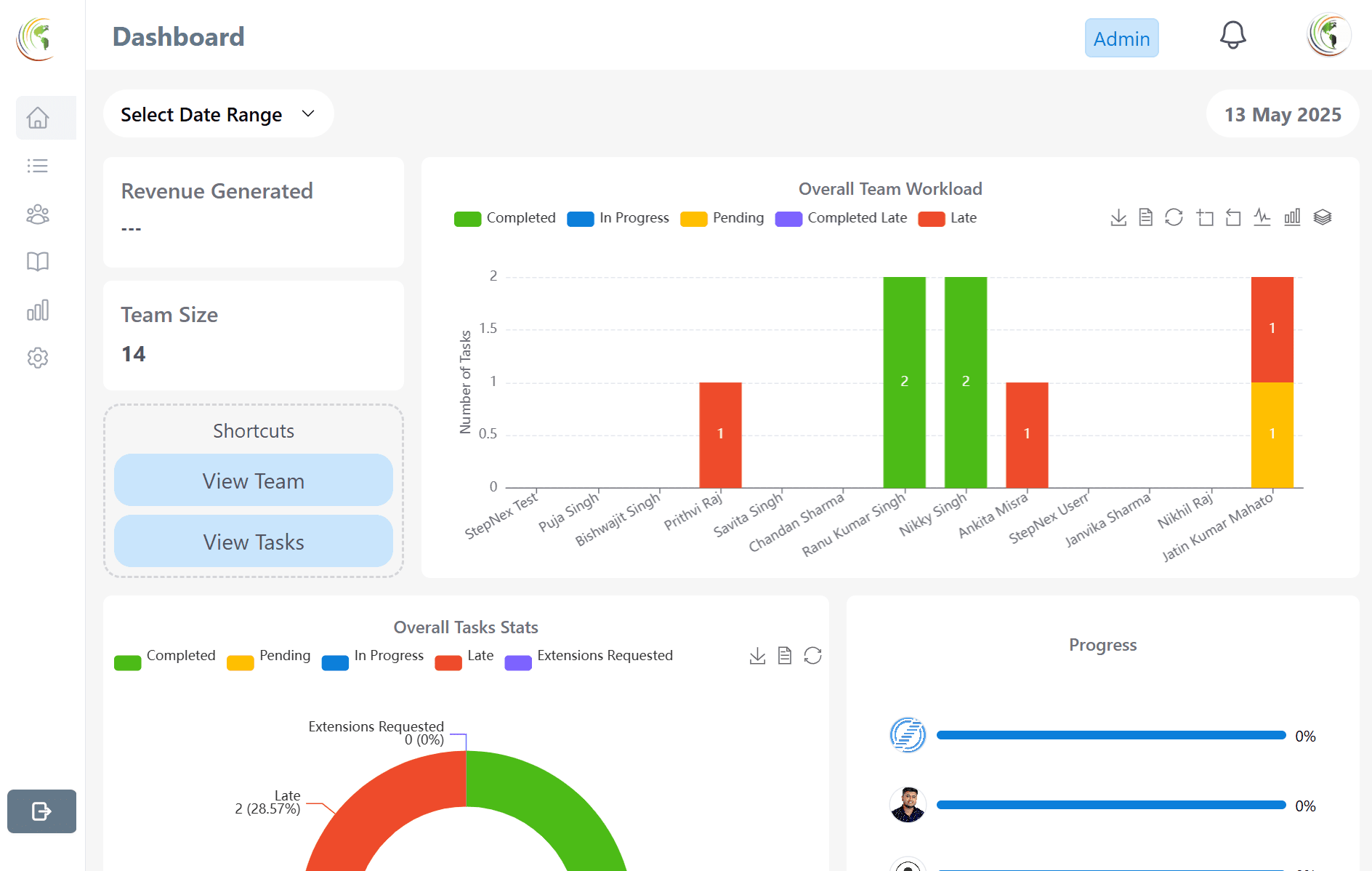1372x871 pixels.
Task: Click the company logo at top of sidebar
Action: (36, 39)
